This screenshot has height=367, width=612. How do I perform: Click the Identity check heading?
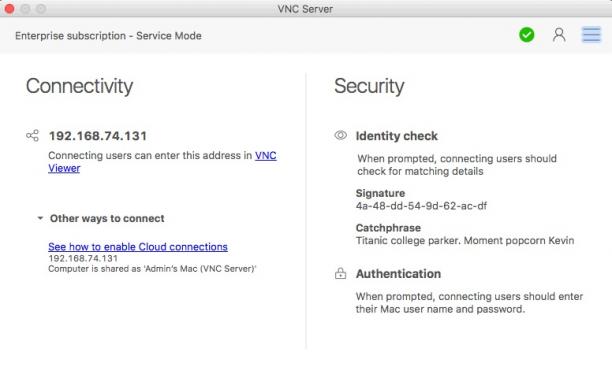(397, 136)
